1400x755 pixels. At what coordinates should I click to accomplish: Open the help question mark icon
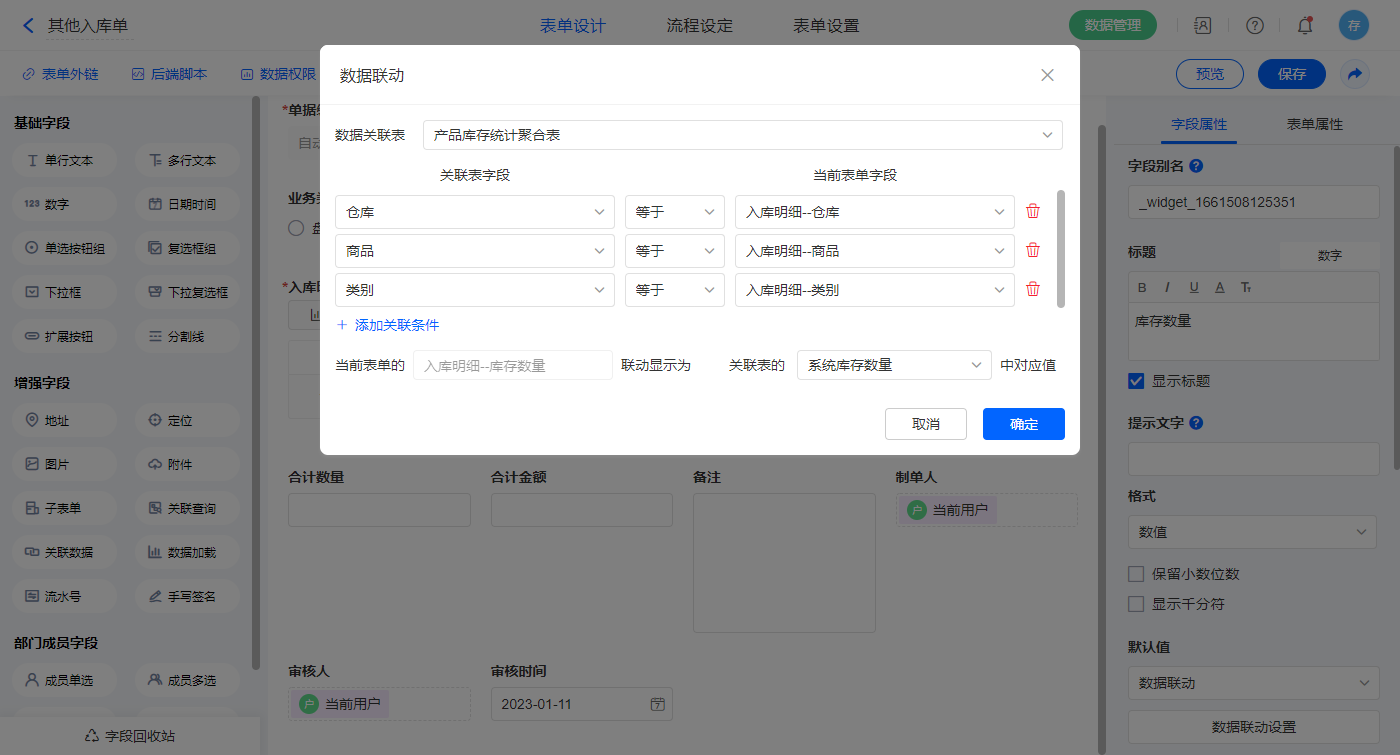1254,26
